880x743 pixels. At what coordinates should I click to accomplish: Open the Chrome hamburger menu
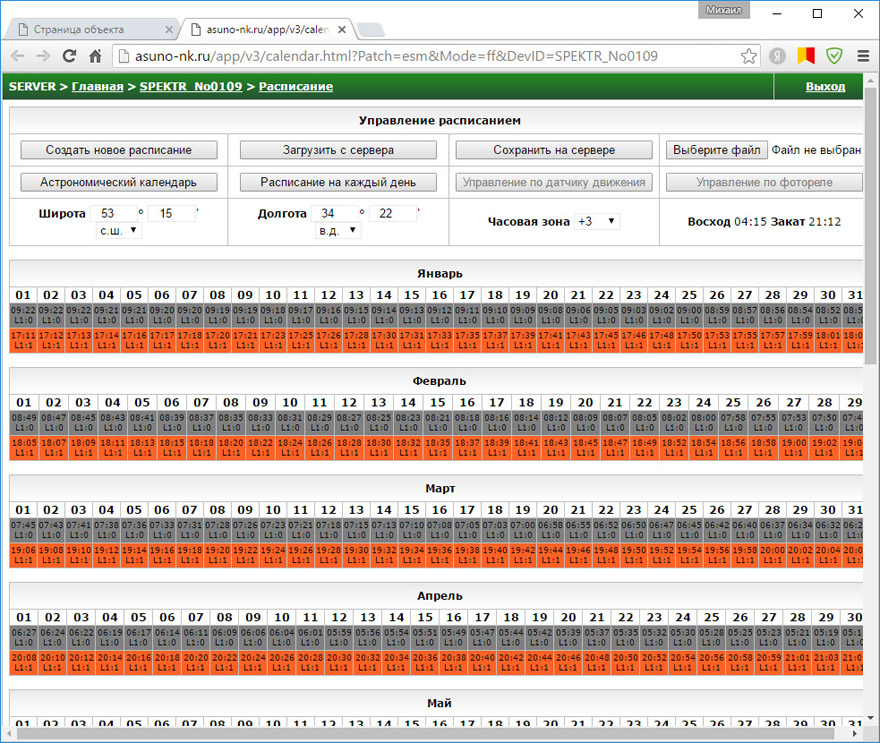pos(863,56)
